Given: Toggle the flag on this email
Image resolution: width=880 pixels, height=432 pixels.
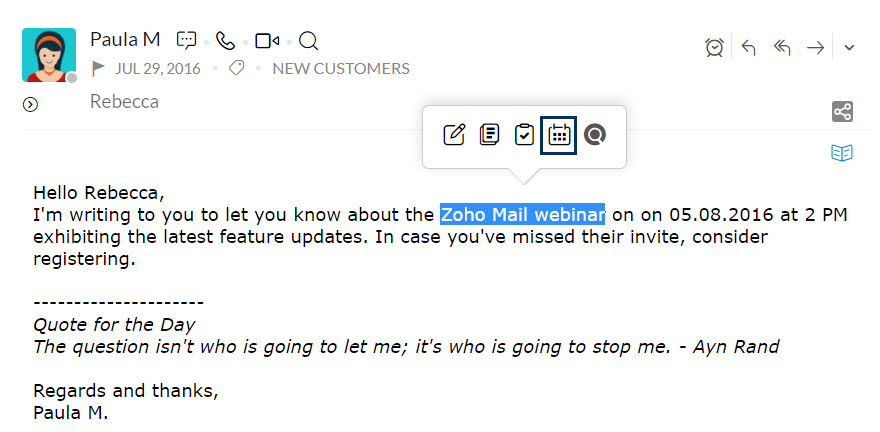Looking at the screenshot, I should point(98,69).
